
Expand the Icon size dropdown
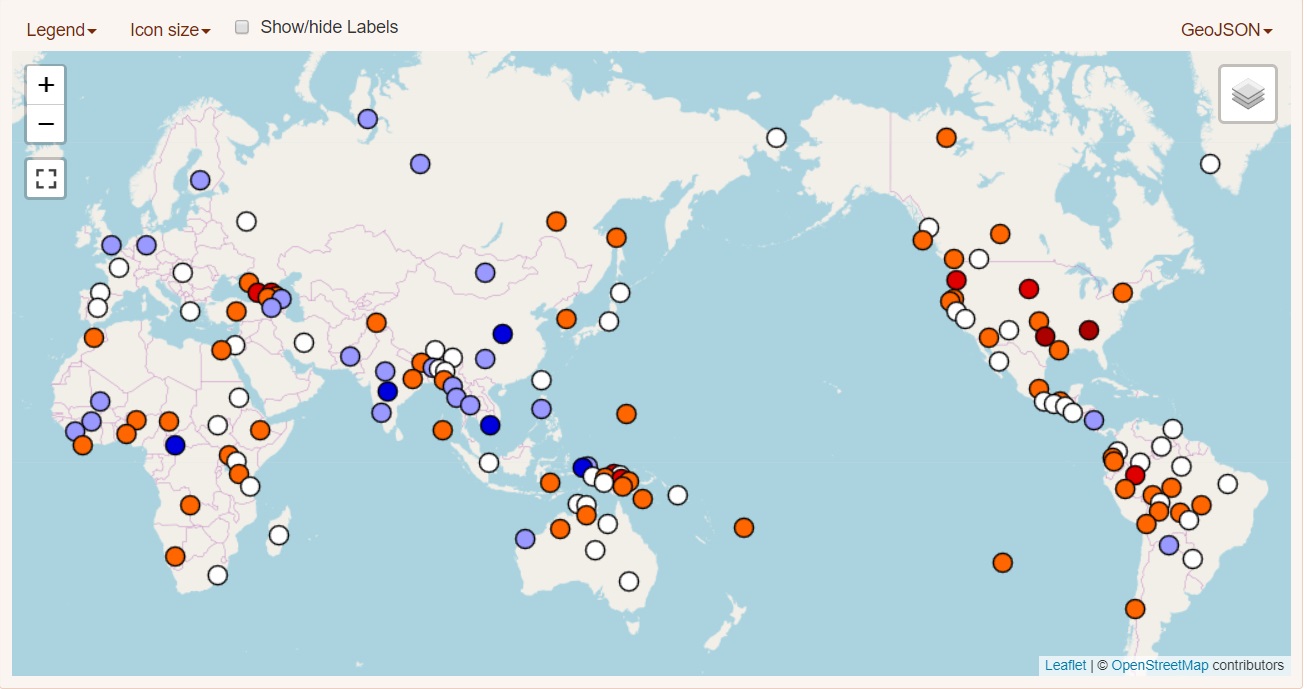[167, 29]
